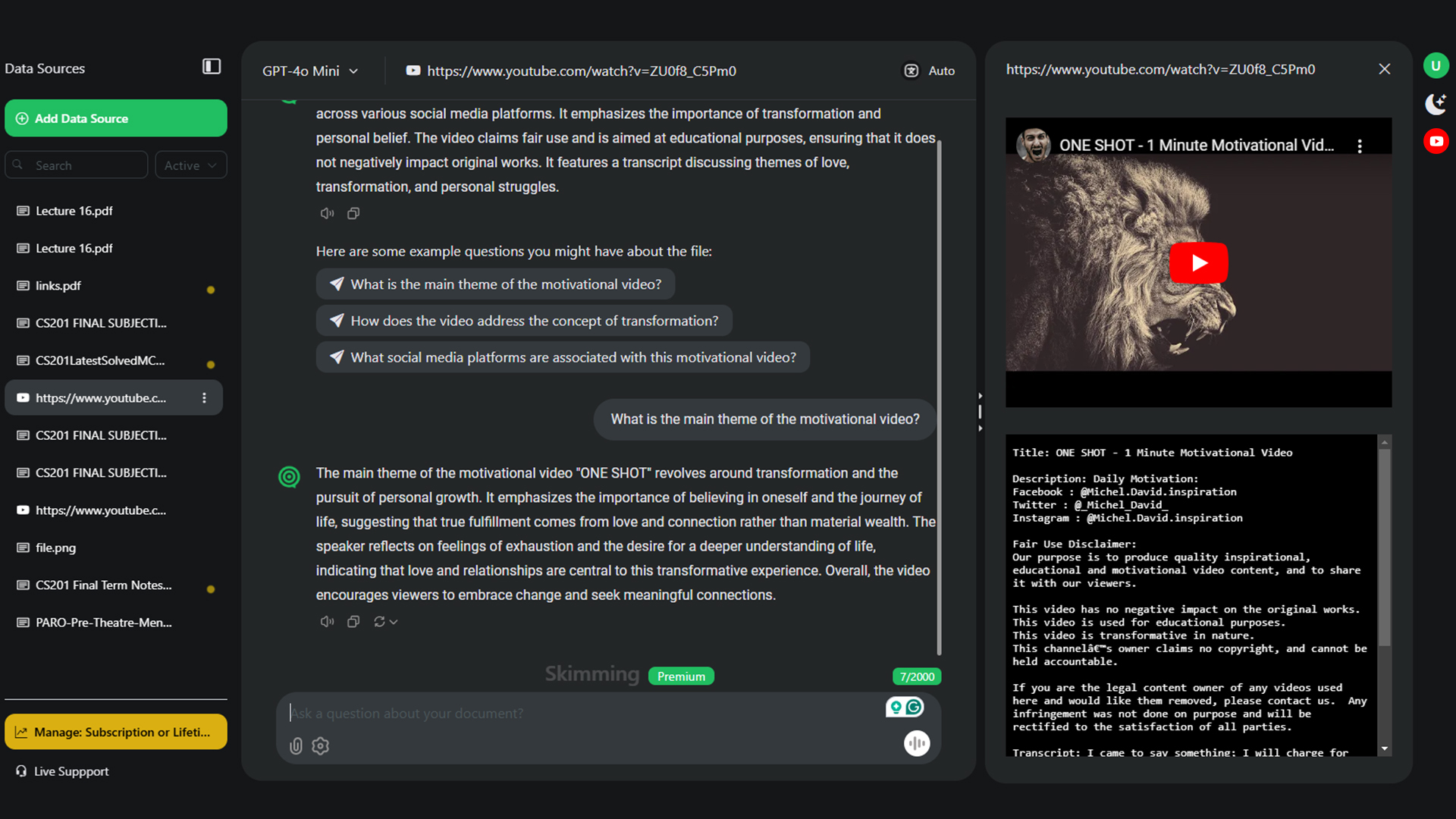Click the paperclip attachment icon
1456x819 pixels.
click(x=296, y=746)
